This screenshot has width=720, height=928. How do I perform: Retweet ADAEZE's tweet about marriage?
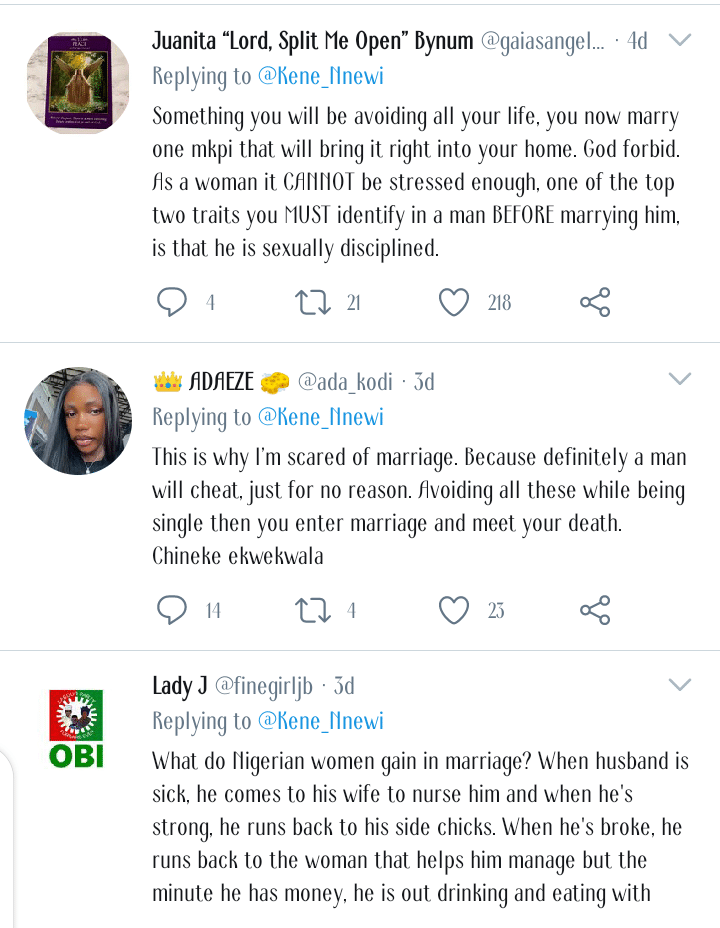[314, 609]
